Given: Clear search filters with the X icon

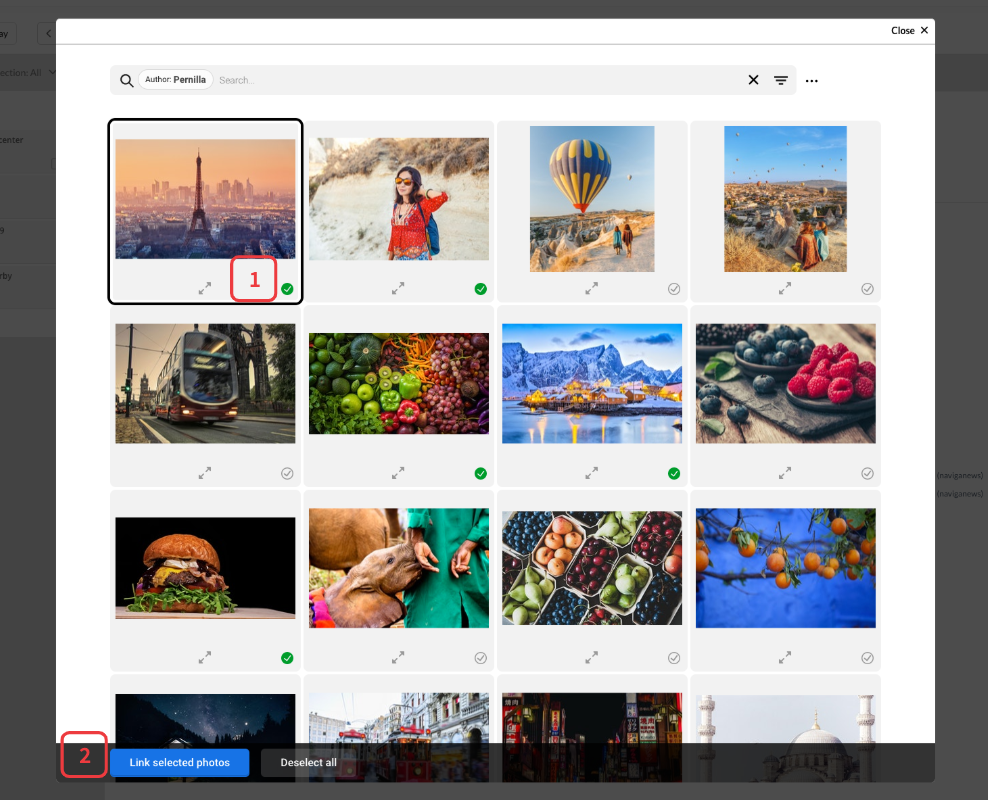Looking at the screenshot, I should 753,80.
